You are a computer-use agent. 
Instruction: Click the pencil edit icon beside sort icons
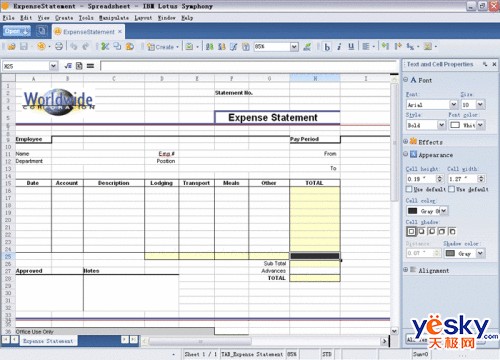[x=234, y=47]
